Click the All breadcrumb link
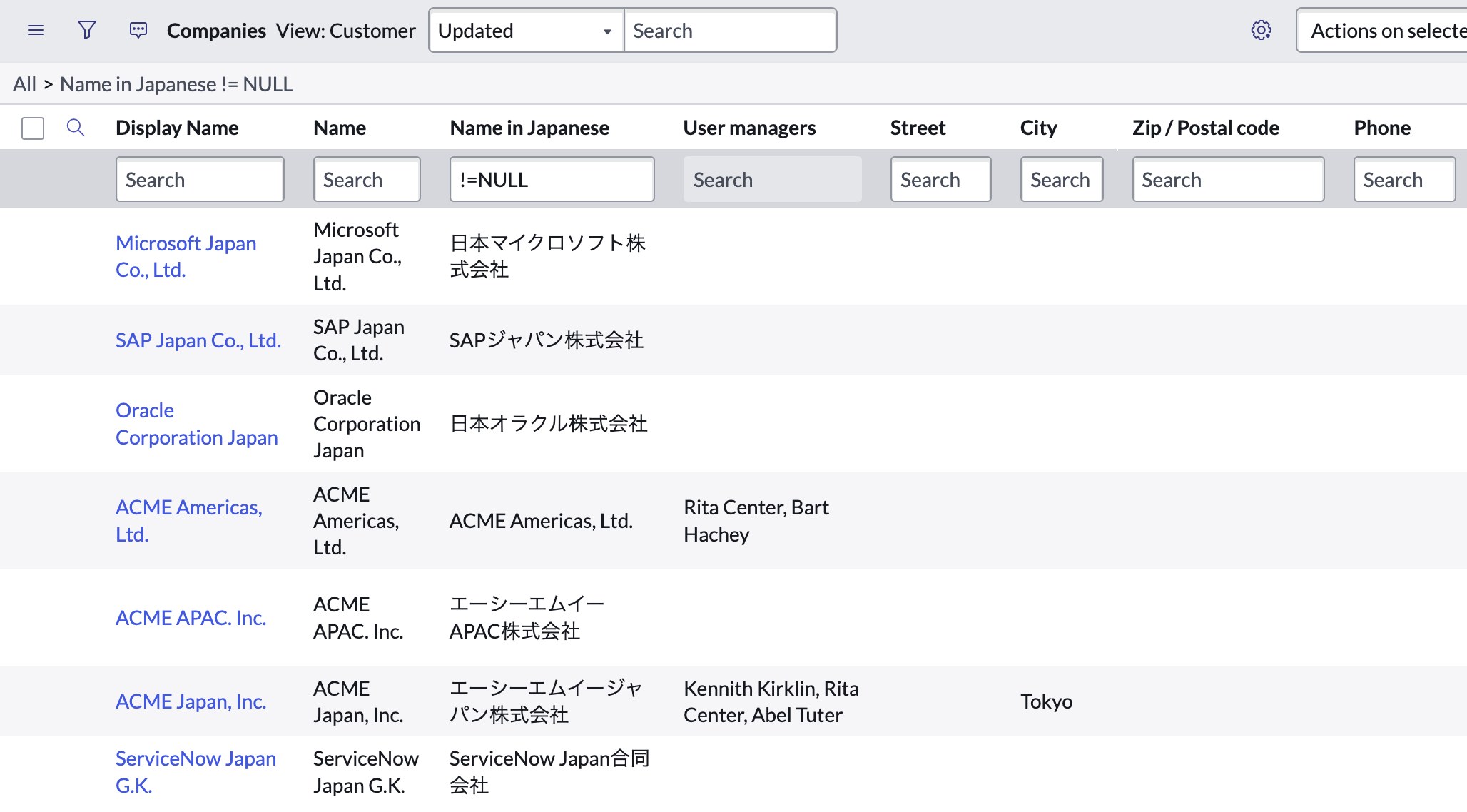Image resolution: width=1467 pixels, height=812 pixels. point(24,83)
